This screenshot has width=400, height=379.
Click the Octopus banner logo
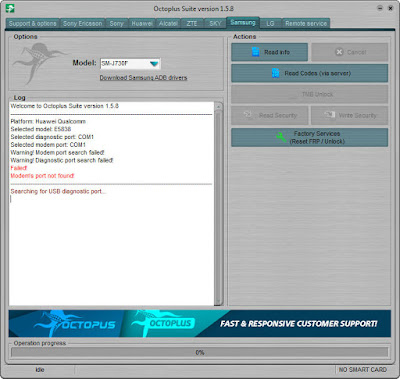75,324
